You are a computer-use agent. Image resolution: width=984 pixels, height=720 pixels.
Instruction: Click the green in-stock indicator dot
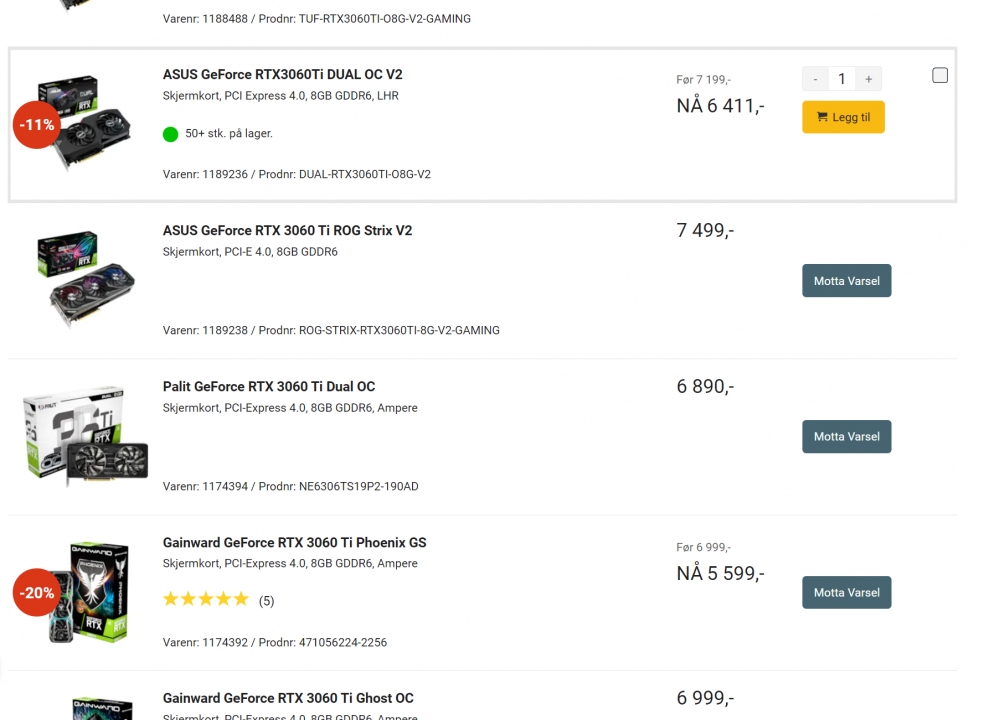170,134
